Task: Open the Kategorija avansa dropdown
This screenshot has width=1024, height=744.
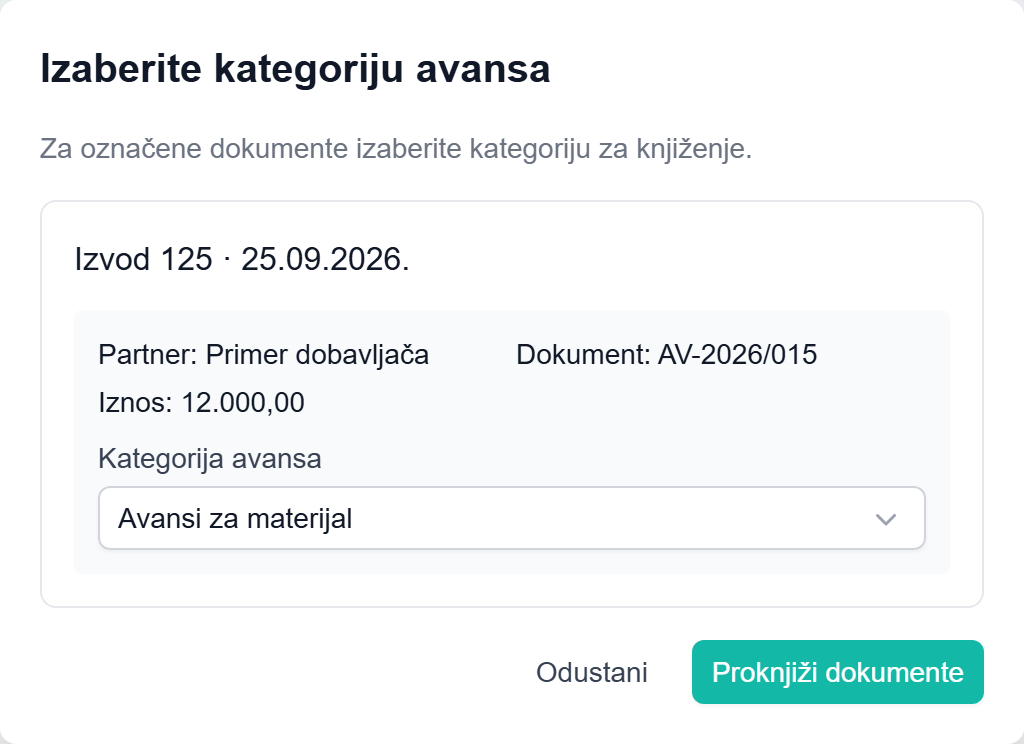Action: coord(511,518)
